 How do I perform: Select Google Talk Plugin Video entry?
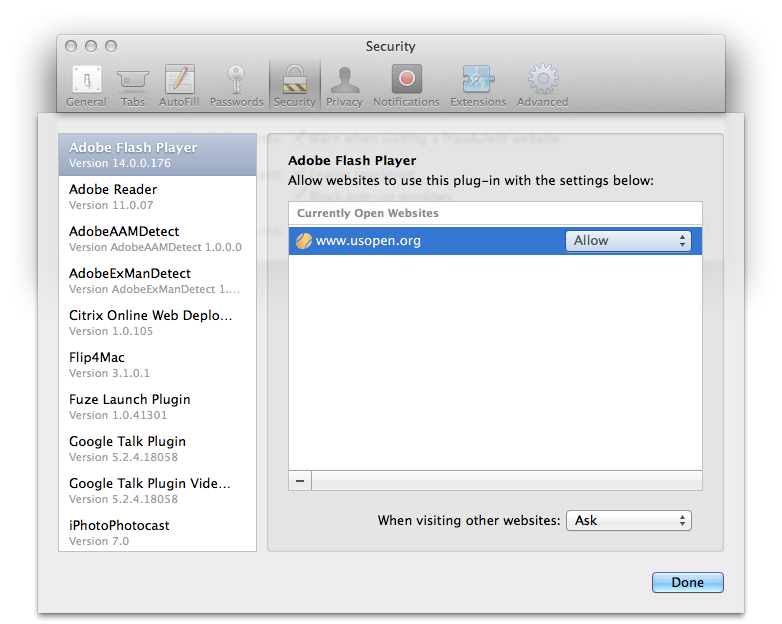(158, 490)
